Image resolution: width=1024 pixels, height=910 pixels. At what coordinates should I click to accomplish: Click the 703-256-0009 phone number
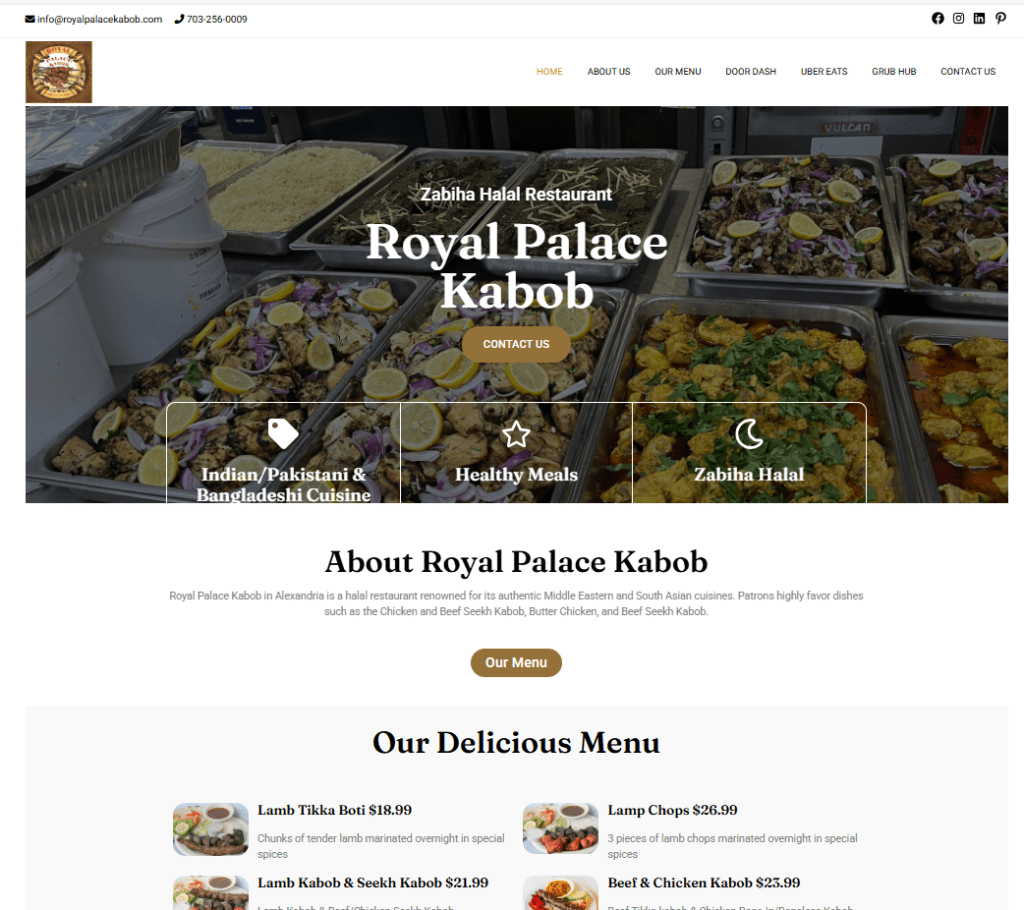coord(217,19)
